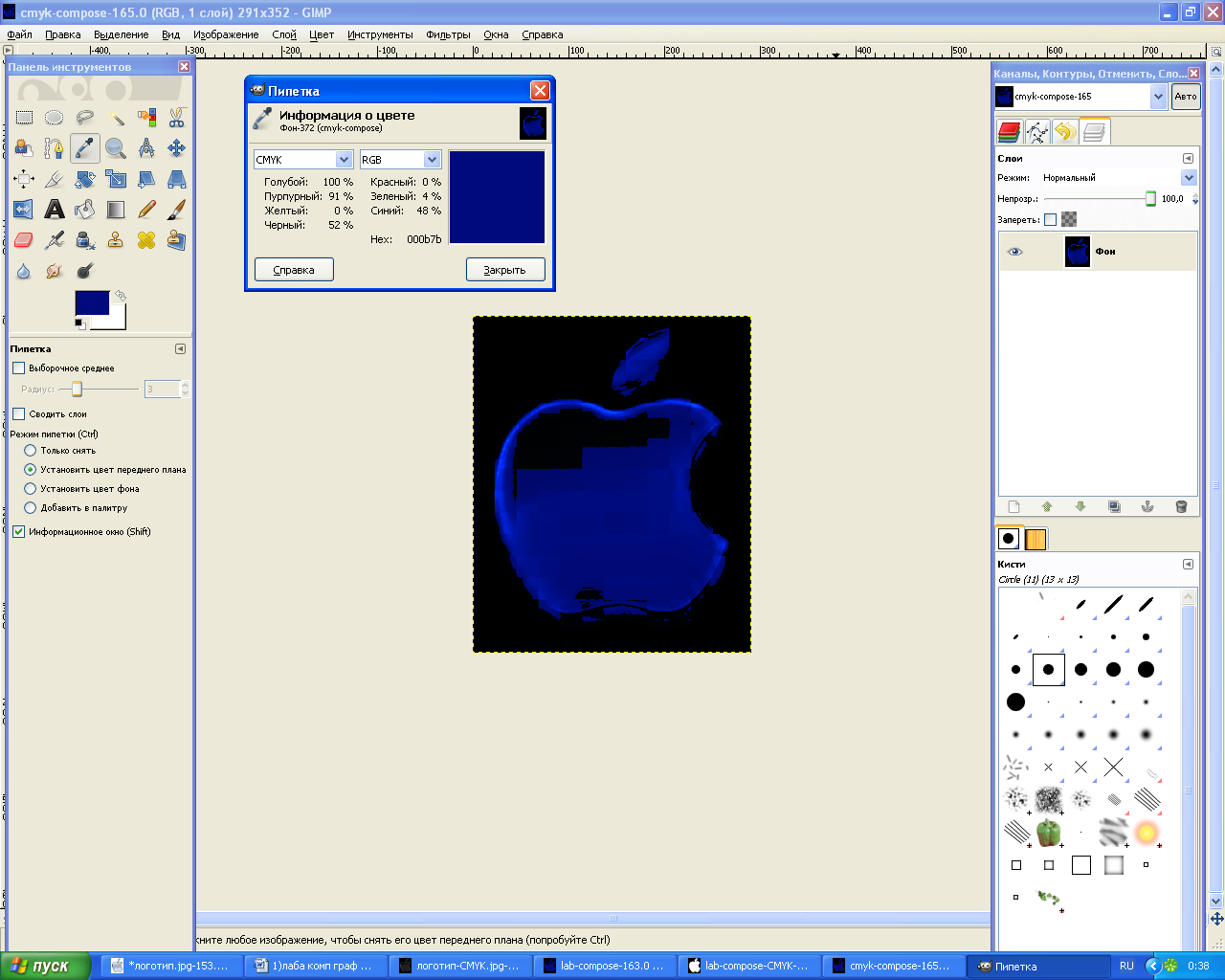The image size is (1225, 980).
Task: Select the Eraser tool
Action: [24, 240]
